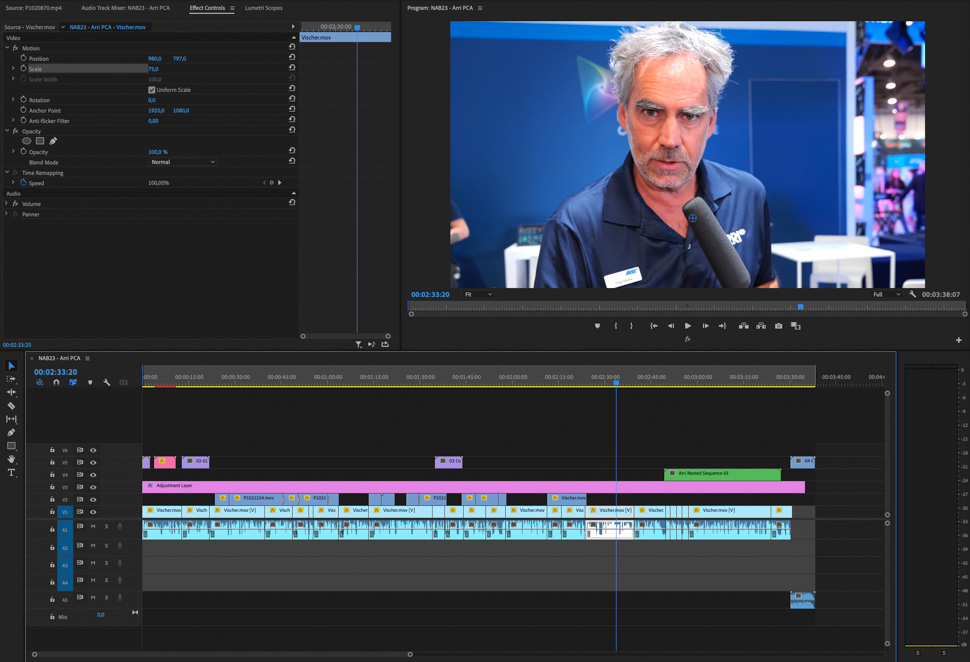Toggle Snap in Timeline magnet icon
The height and width of the screenshot is (662, 970).
56,382
